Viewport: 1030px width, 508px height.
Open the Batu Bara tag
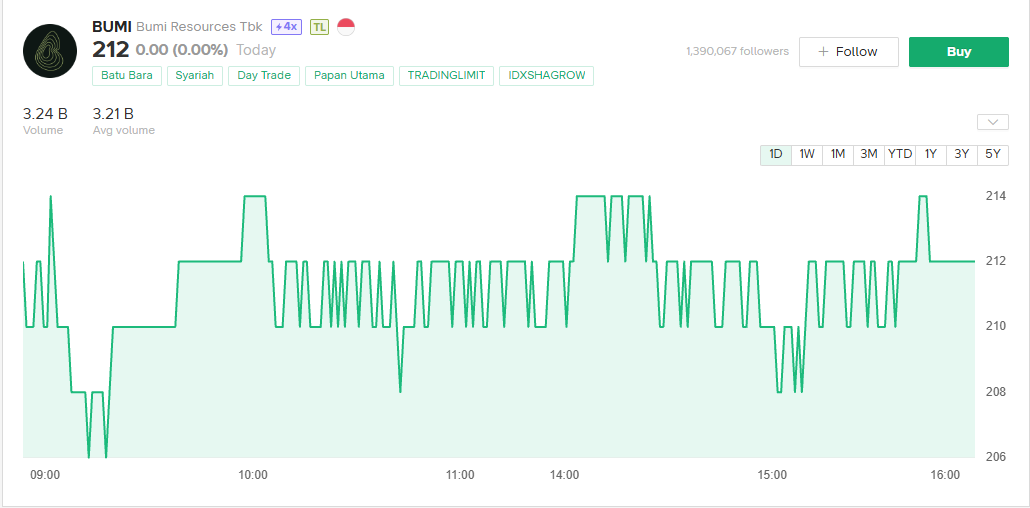[127, 76]
